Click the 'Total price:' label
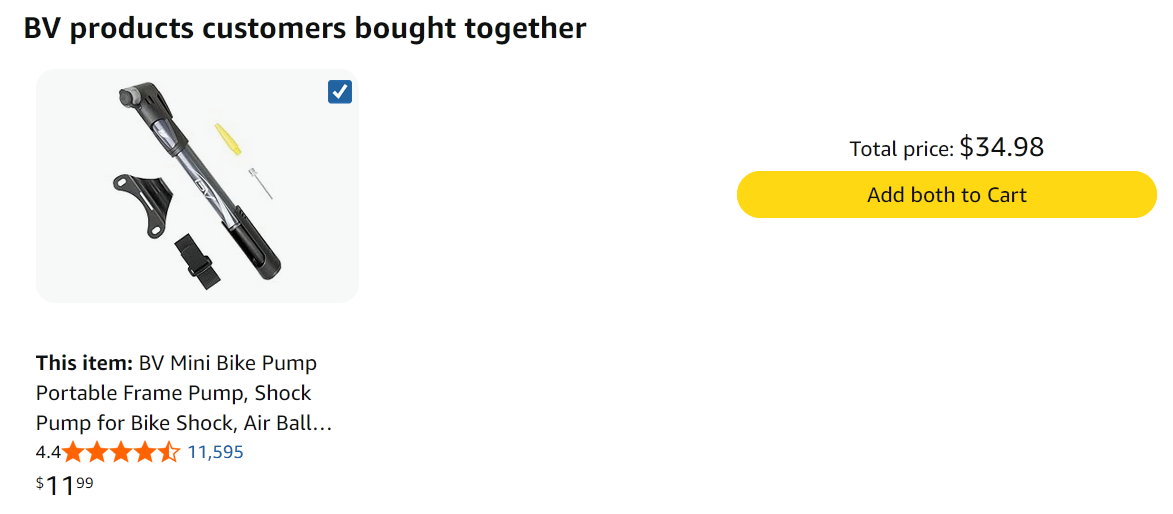The height and width of the screenshot is (514, 1173). point(901,149)
